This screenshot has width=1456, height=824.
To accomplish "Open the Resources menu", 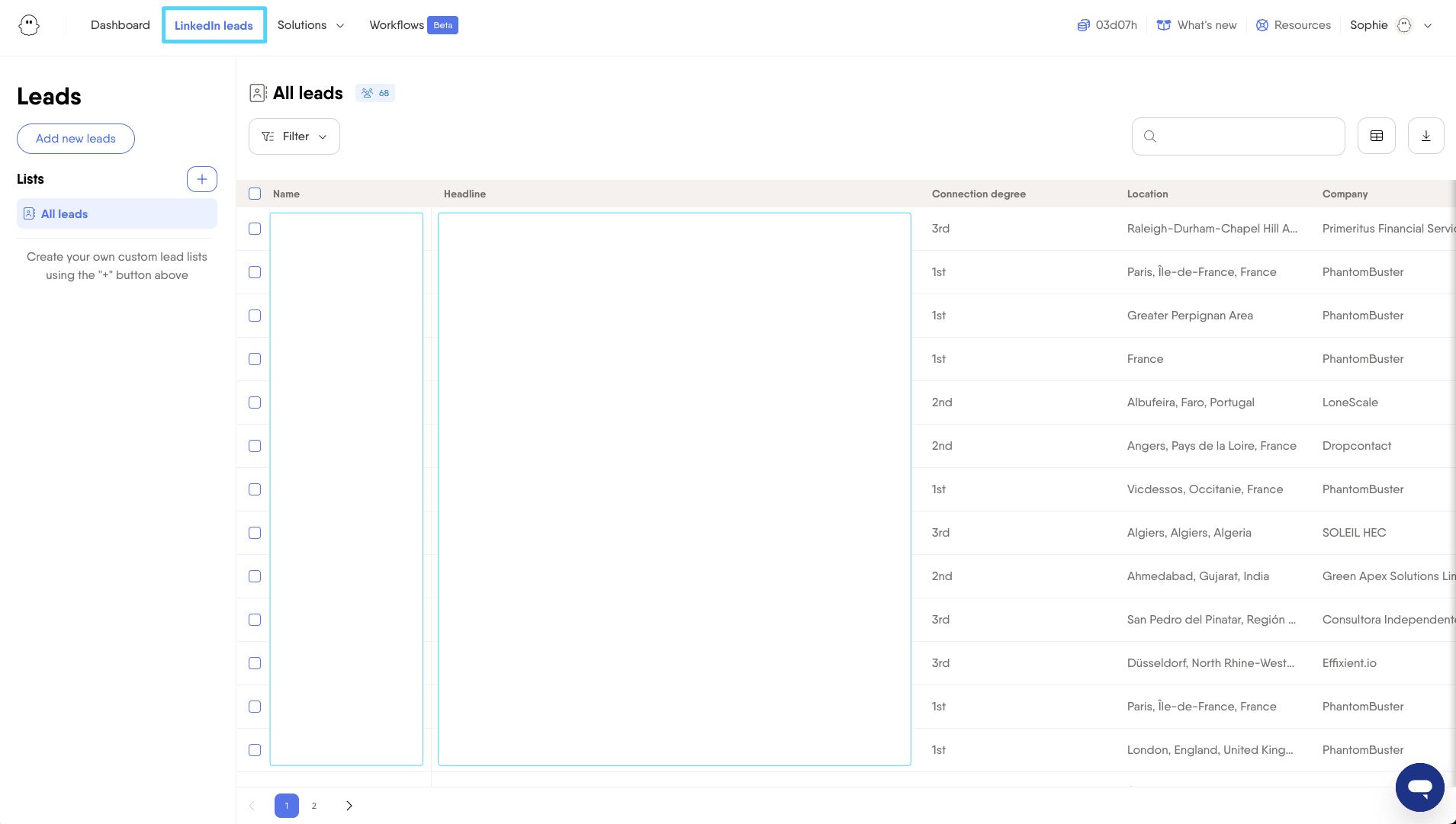I will point(1294,25).
